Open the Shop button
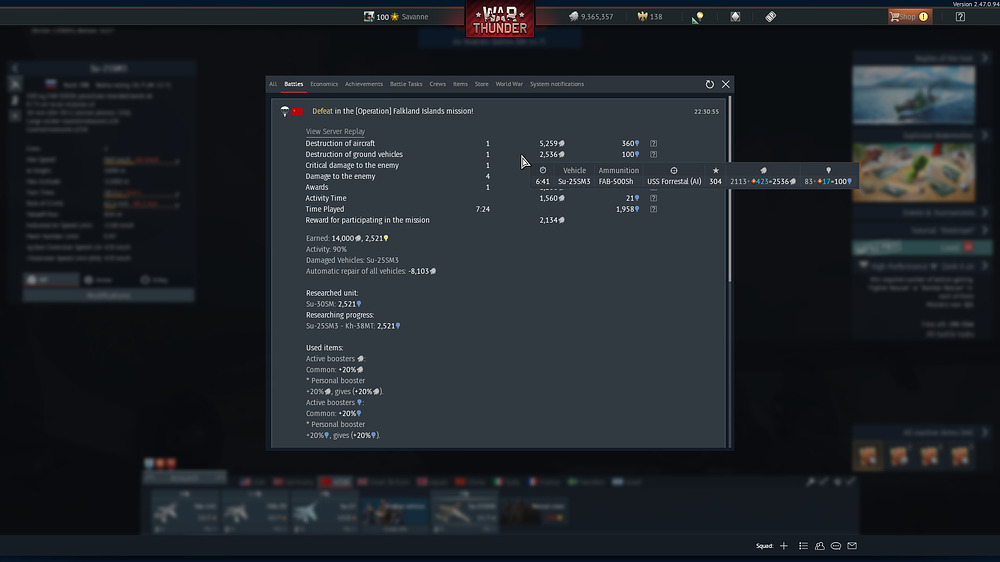The image size is (1000, 562). (910, 17)
